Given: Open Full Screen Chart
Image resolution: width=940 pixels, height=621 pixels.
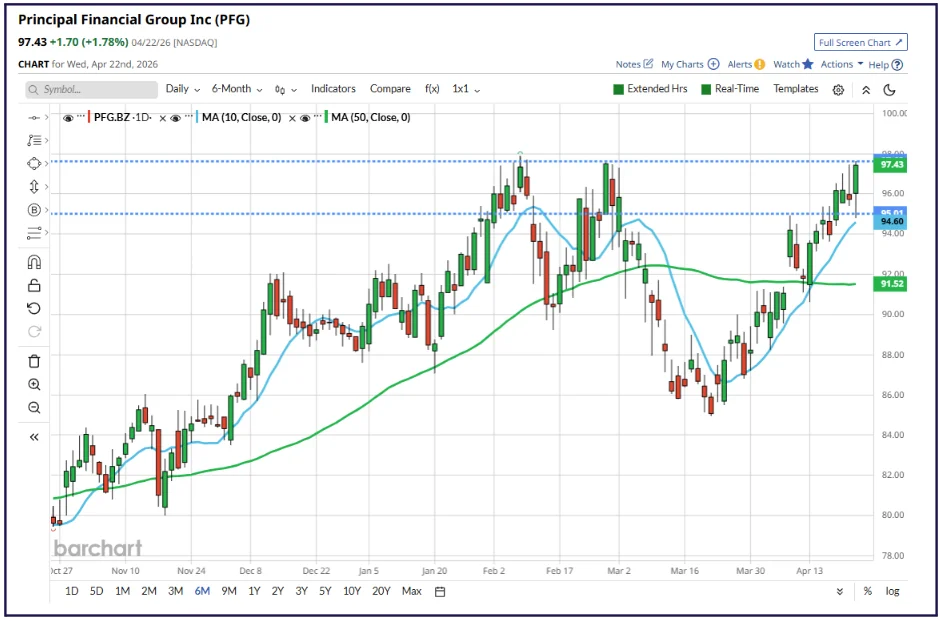Looking at the screenshot, I should [861, 43].
